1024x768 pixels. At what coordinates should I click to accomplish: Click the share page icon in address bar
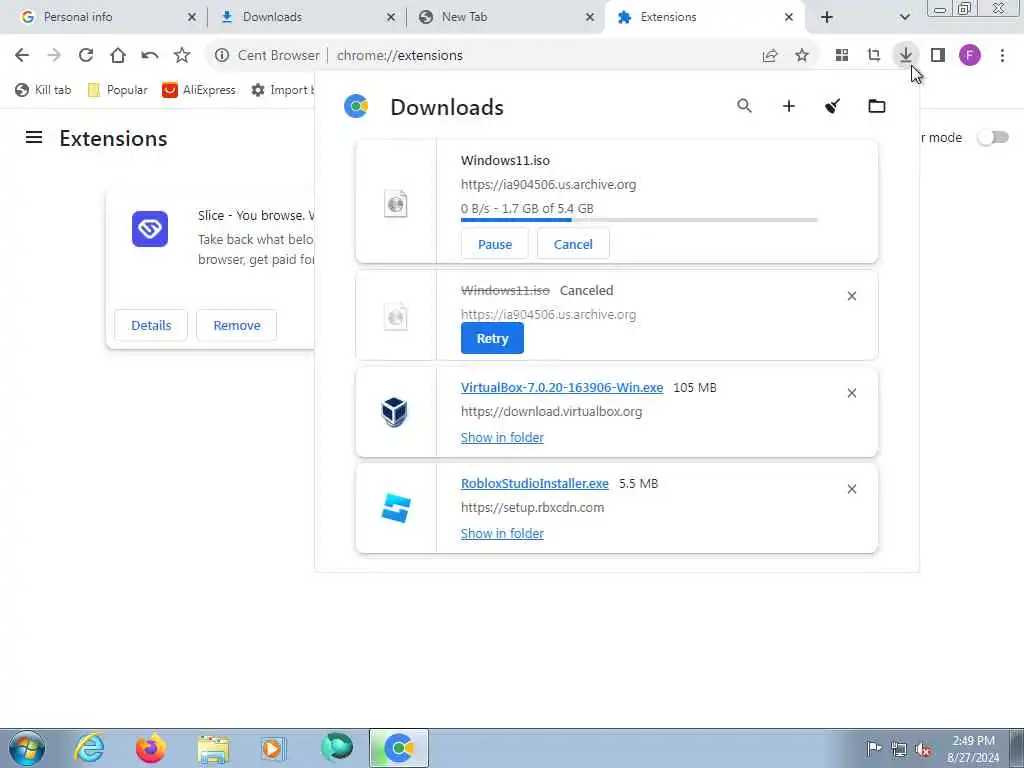(x=770, y=56)
